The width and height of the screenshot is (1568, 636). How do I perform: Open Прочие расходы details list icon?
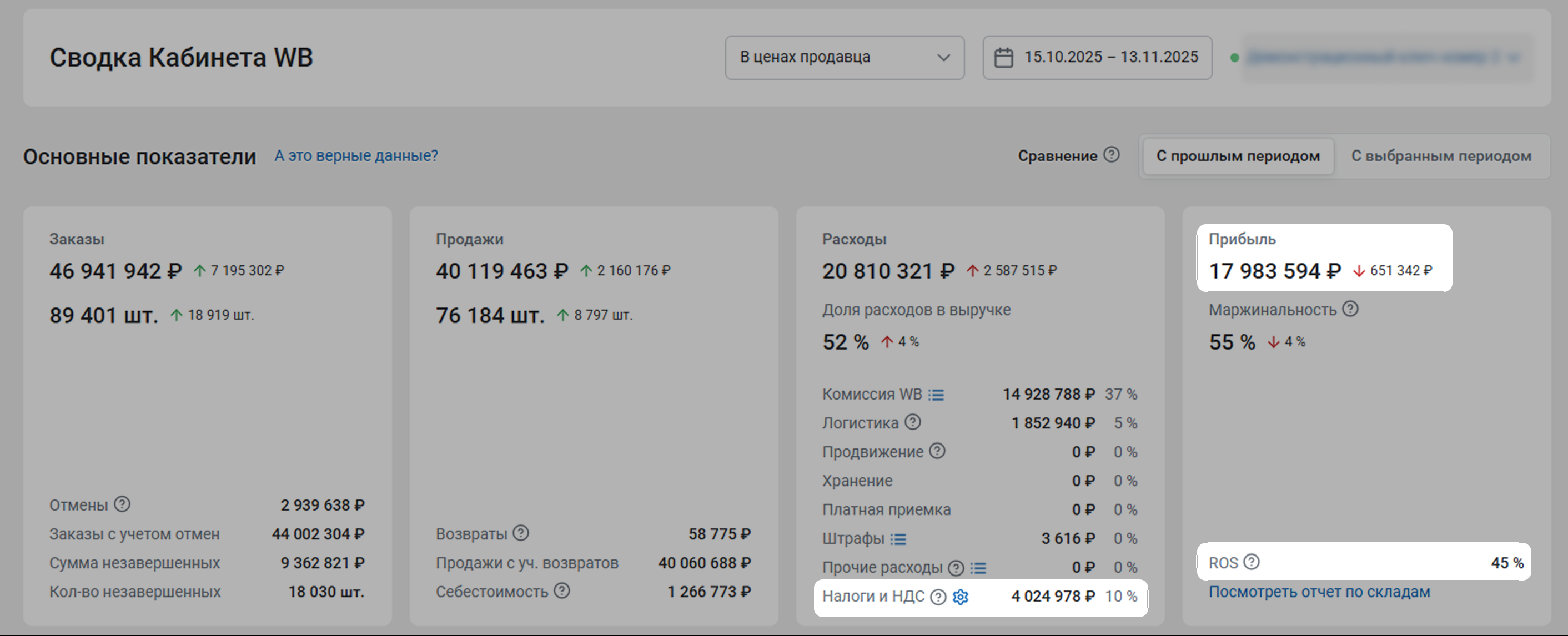point(978,568)
